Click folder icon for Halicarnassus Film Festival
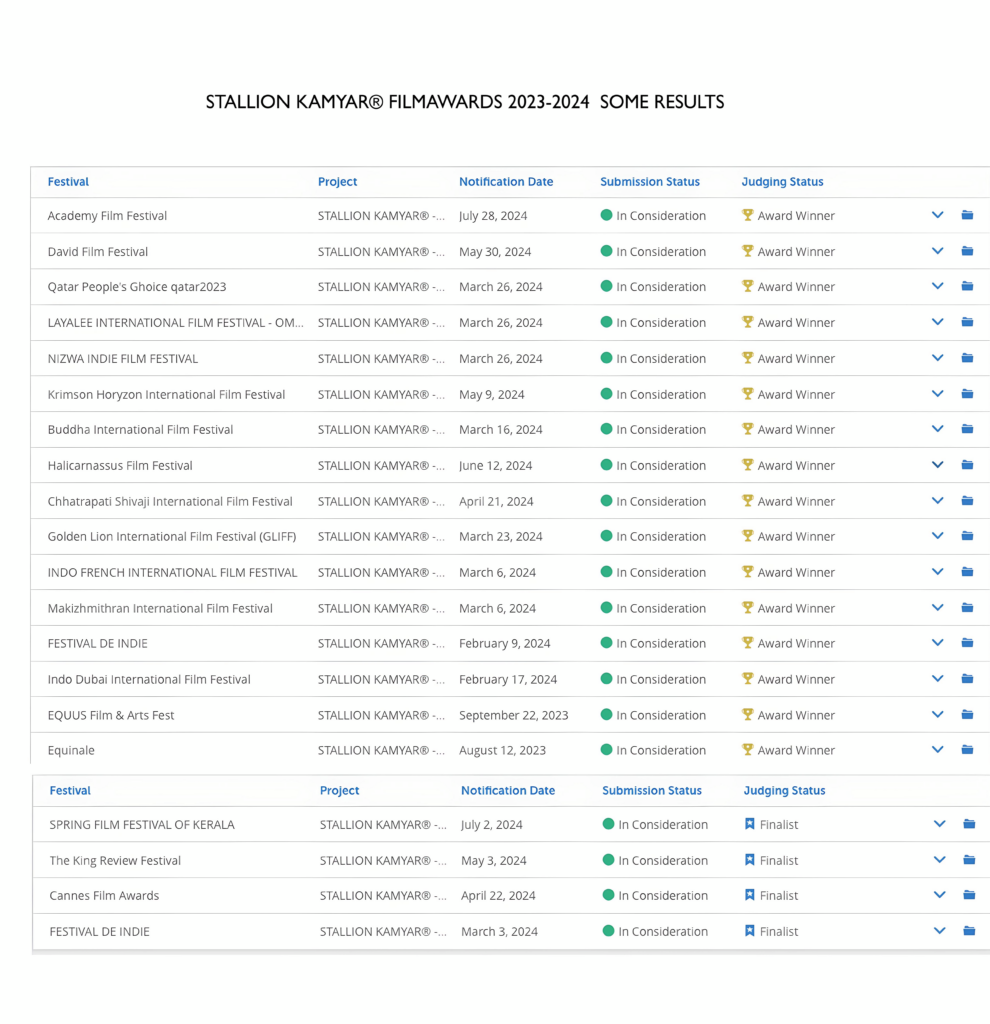 [967, 465]
